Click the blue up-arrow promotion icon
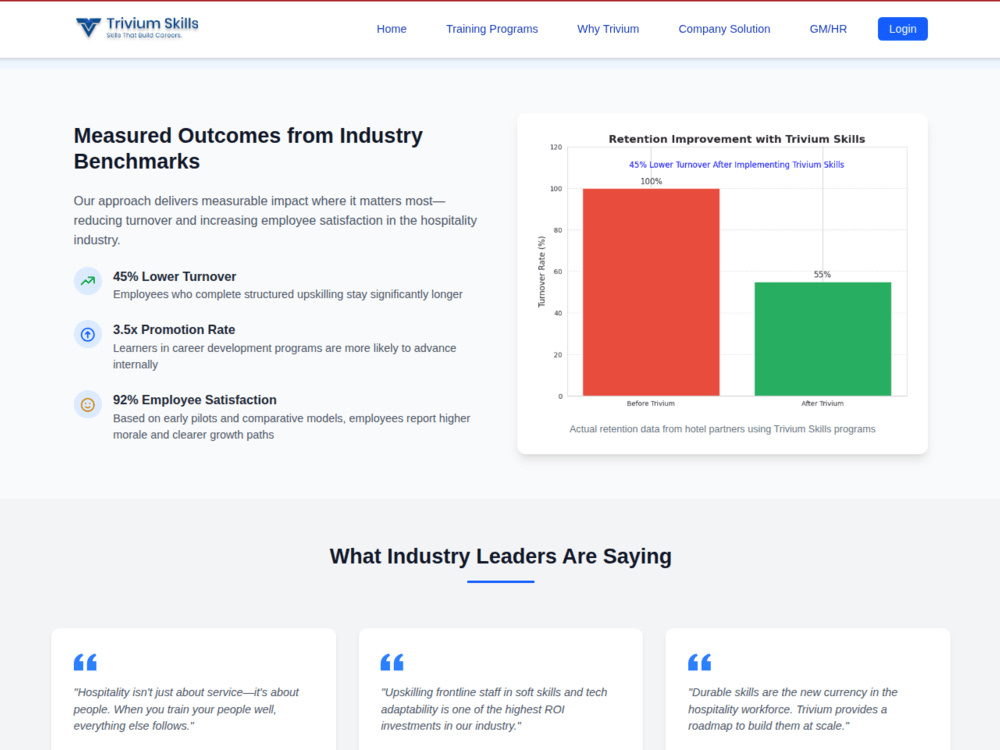Screen dimensions: 1000x750 [88, 334]
